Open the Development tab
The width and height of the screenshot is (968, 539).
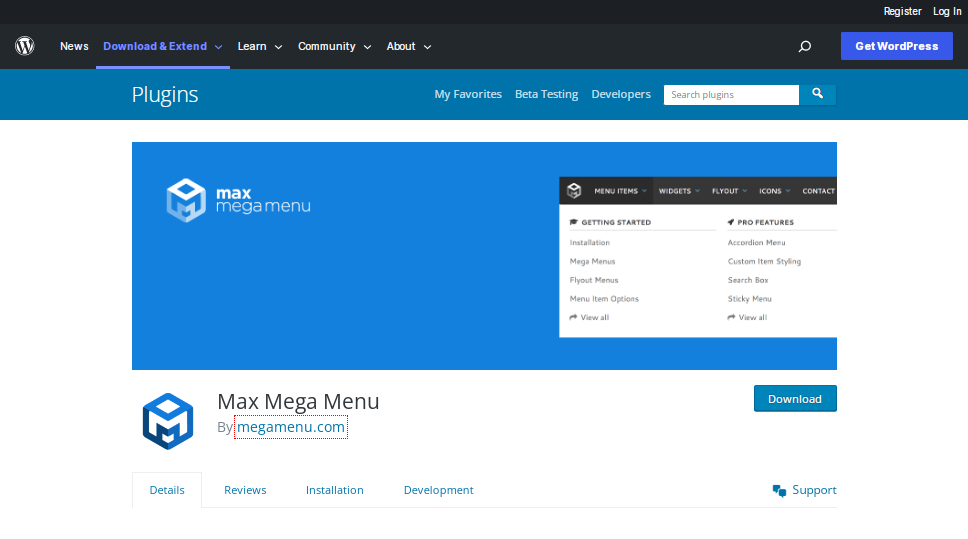pos(438,490)
